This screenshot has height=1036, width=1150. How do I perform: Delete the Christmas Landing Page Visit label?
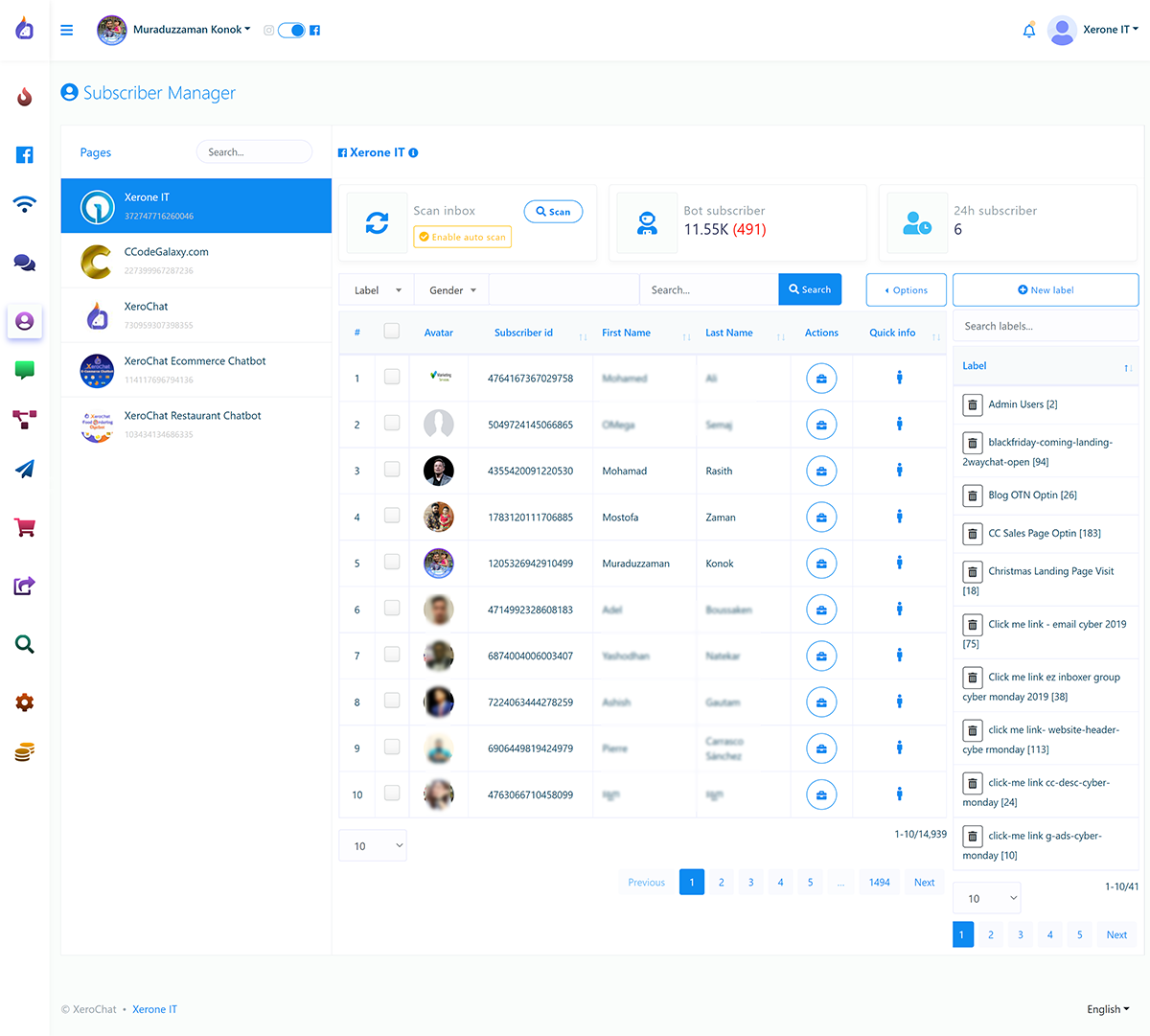(x=972, y=571)
